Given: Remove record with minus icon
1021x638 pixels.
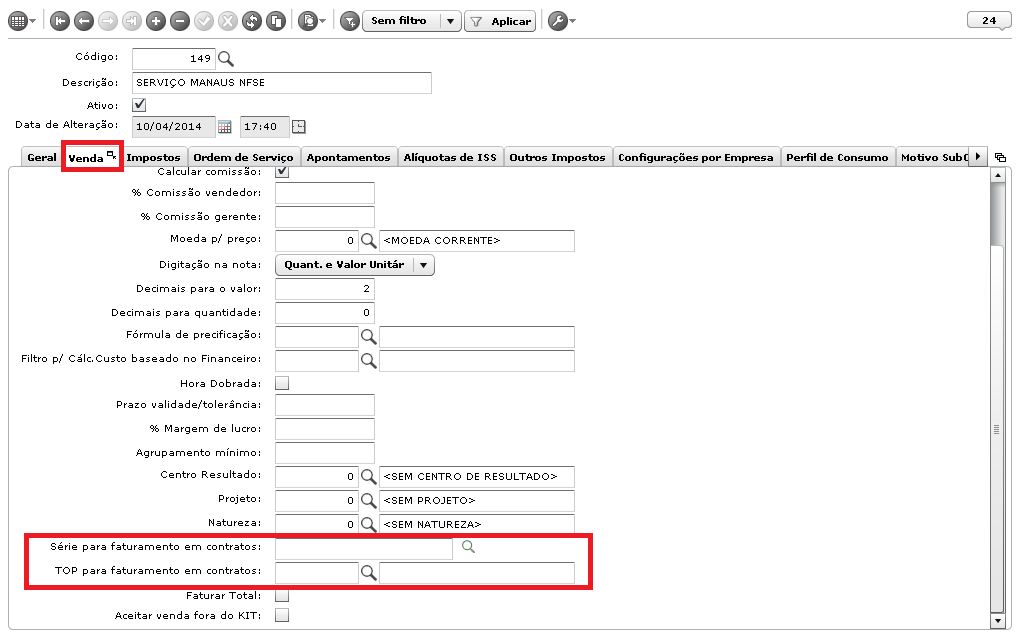Looking at the screenshot, I should 180,21.
